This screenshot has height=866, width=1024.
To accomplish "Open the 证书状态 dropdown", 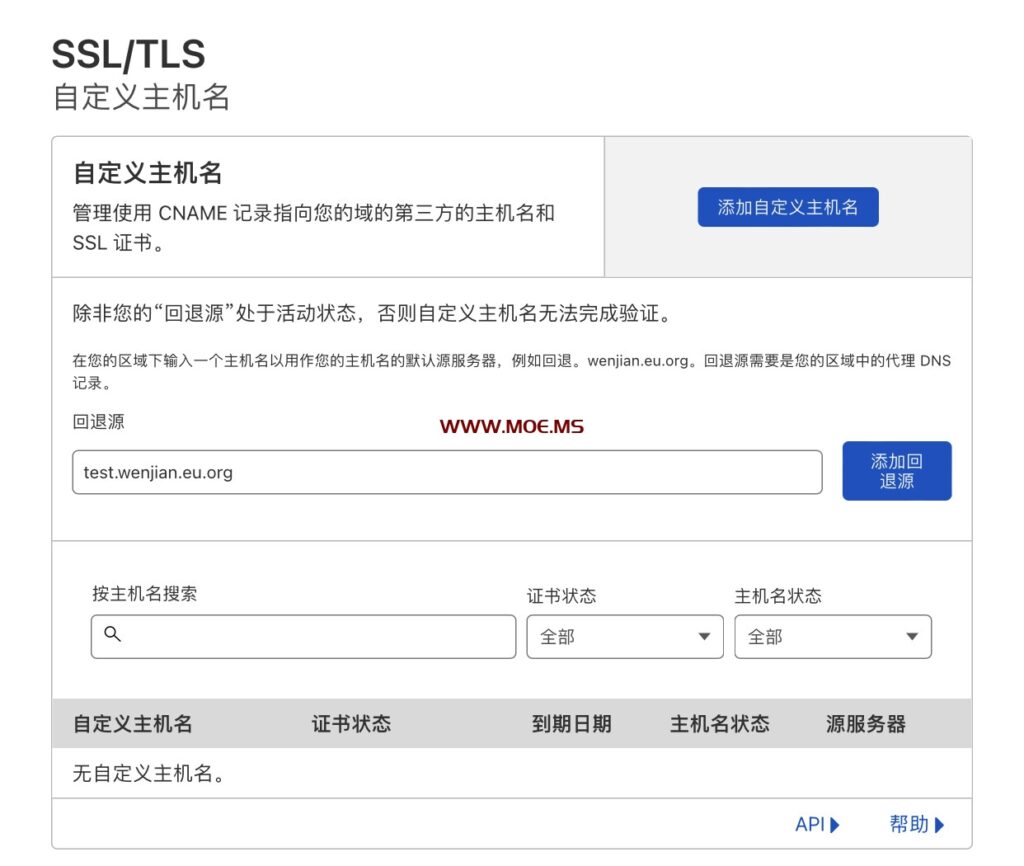I will tap(624, 636).
